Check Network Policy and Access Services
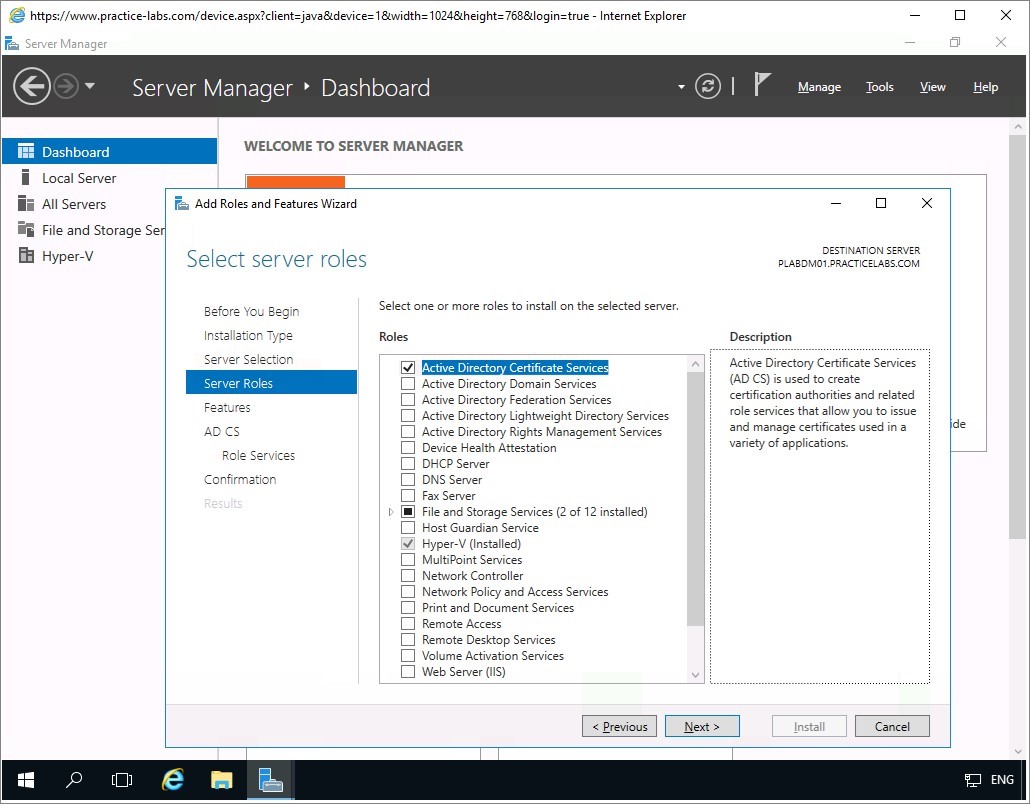The width and height of the screenshot is (1030, 804). click(x=408, y=592)
